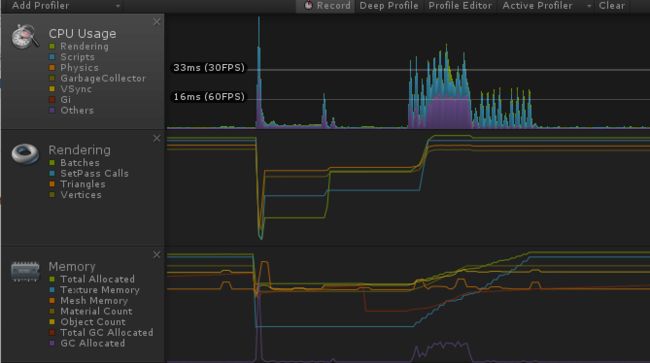Toggle the Physics color swatch
This screenshot has width=650, height=363.
52,68
